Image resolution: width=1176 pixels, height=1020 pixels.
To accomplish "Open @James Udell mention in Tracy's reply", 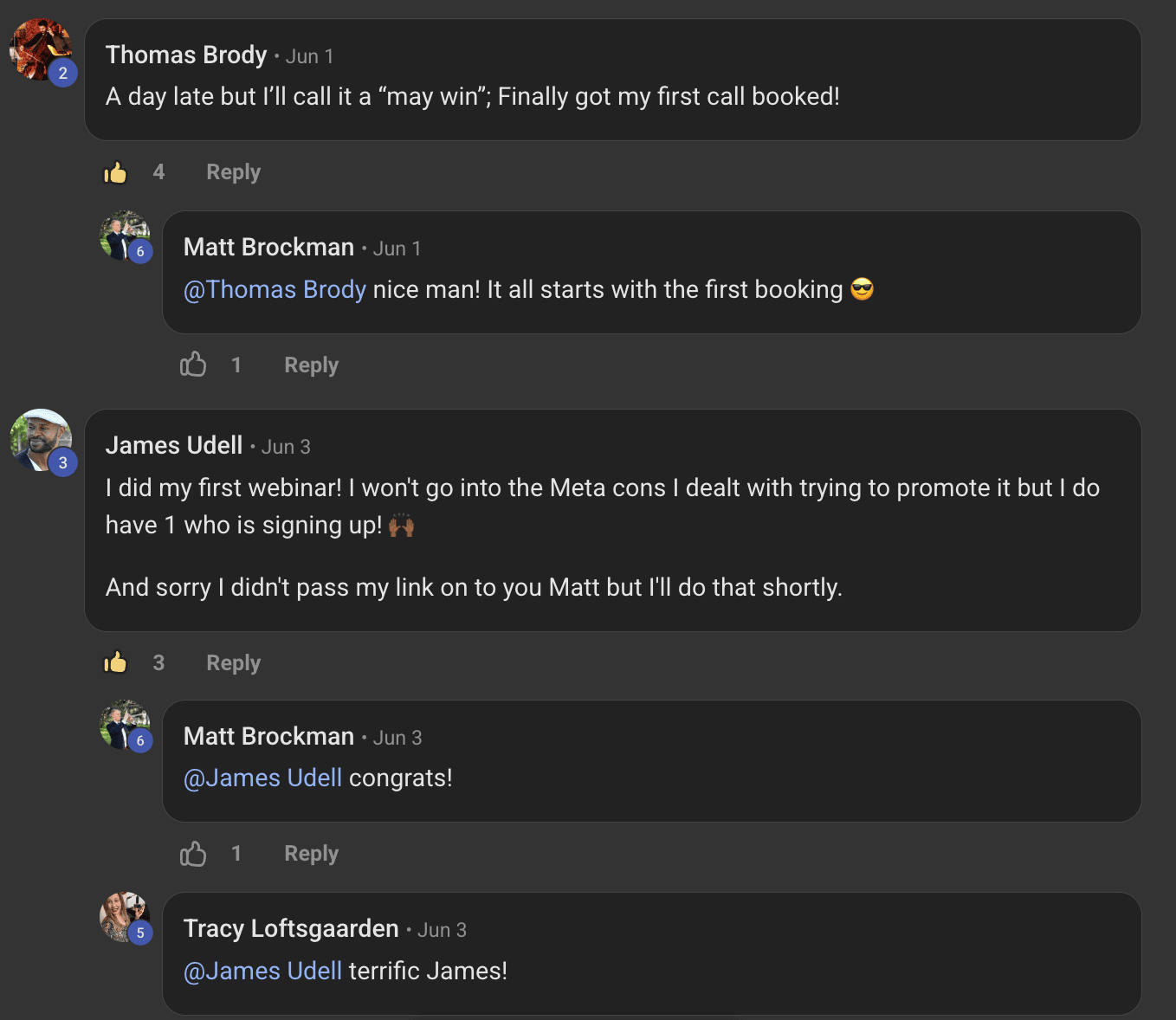I will click(262, 971).
